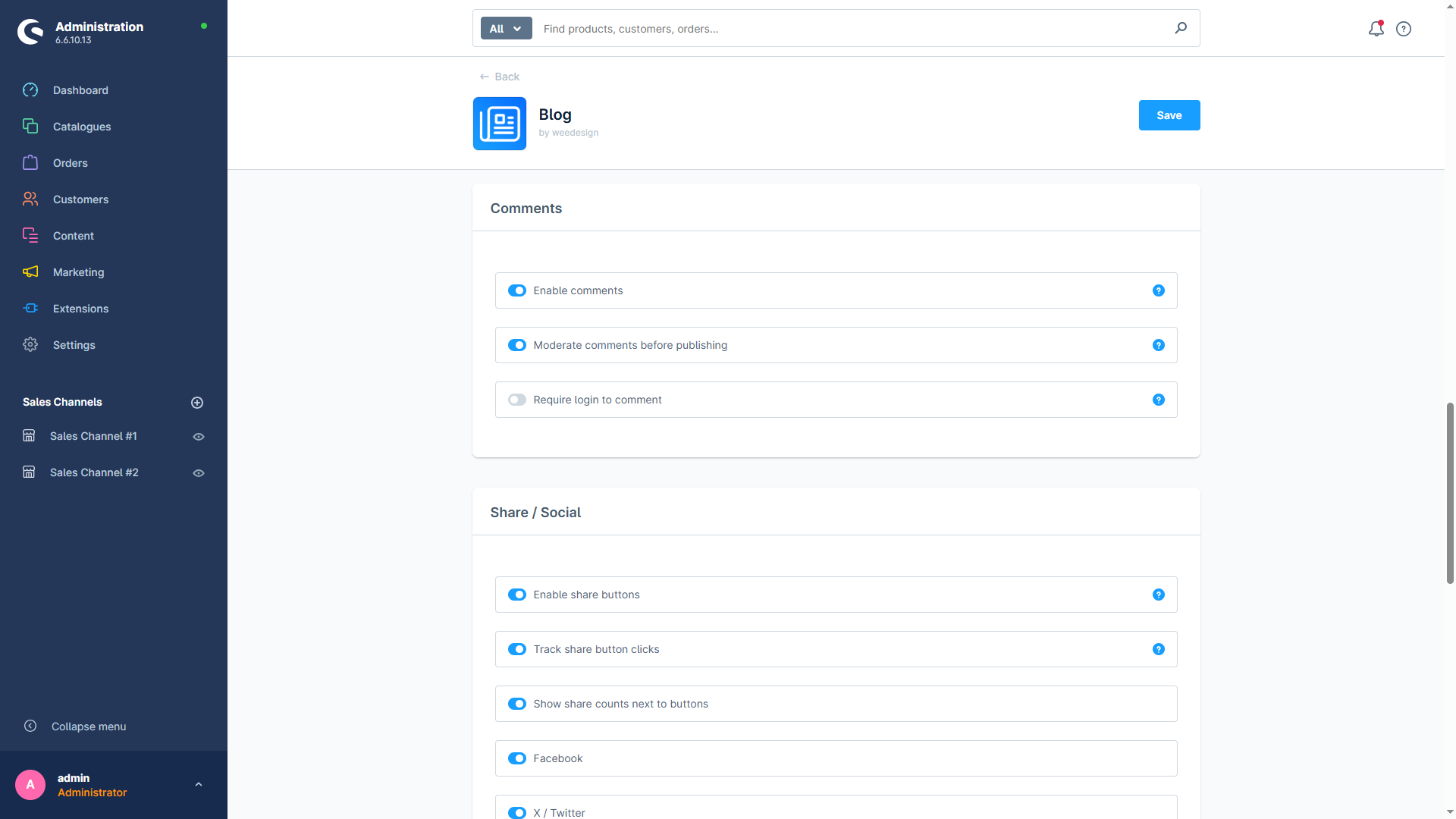The width and height of the screenshot is (1456, 819).
Task: Click the Share / Social section heading
Action: coord(535,513)
